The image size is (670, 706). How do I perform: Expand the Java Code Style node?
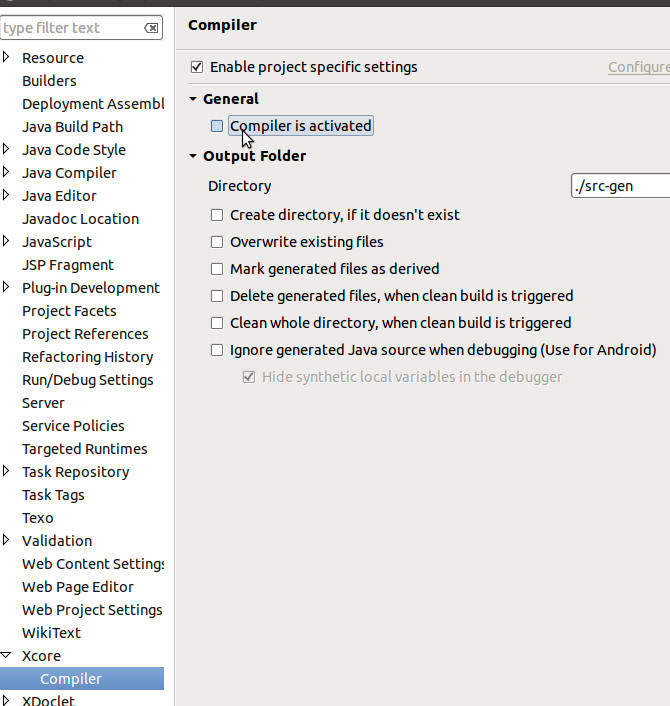[6, 149]
